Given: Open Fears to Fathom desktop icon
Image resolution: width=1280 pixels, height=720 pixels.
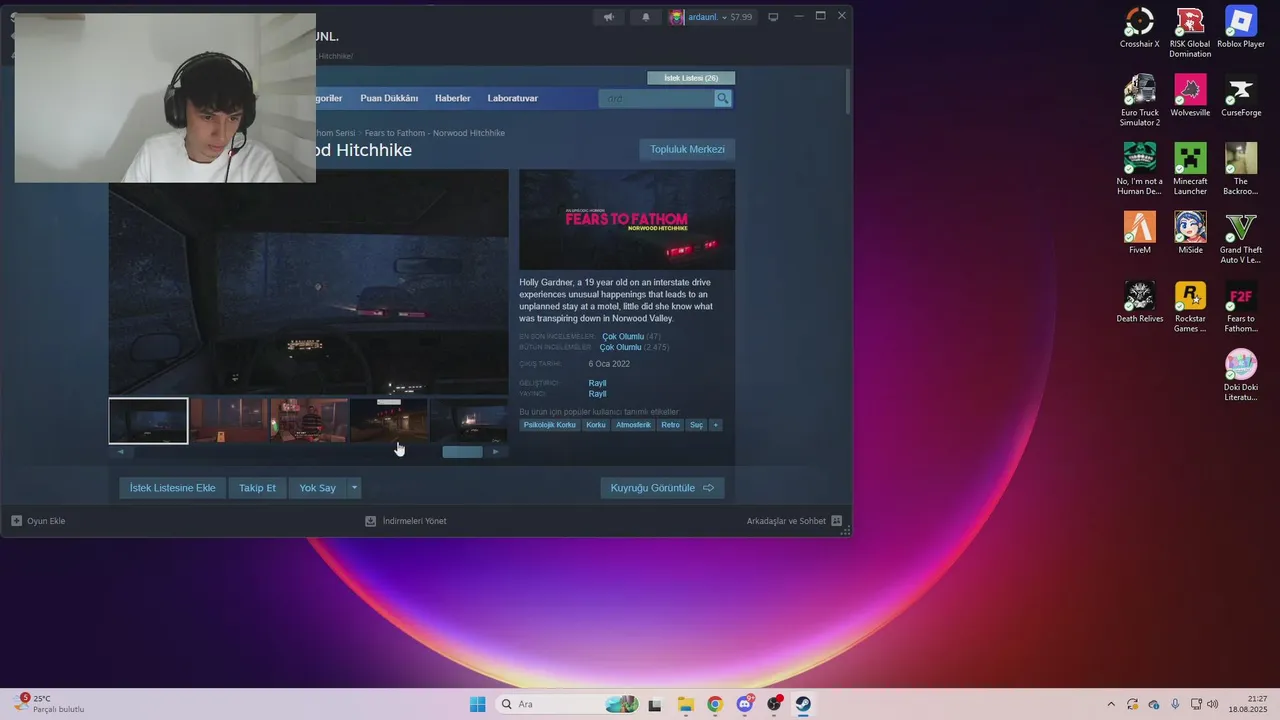Looking at the screenshot, I should [x=1241, y=307].
